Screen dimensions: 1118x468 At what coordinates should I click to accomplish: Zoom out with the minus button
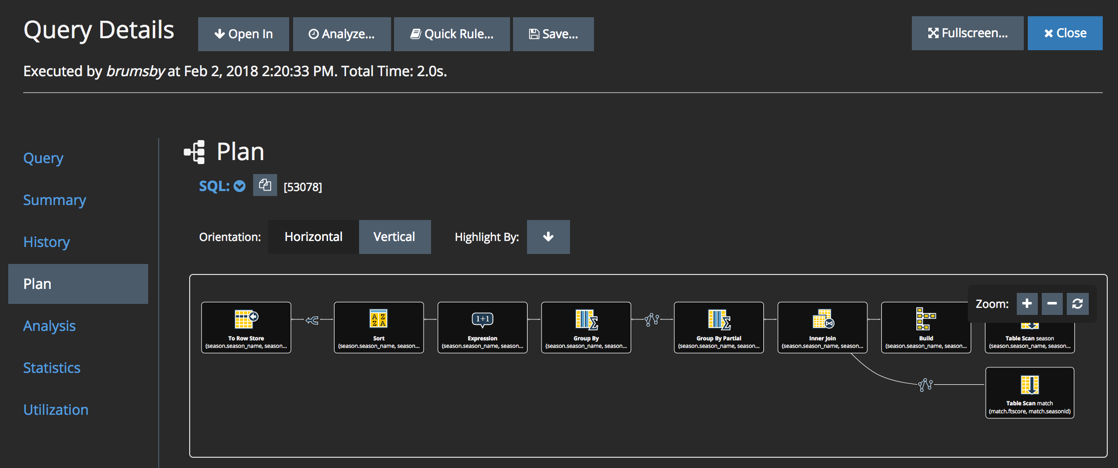(x=1052, y=304)
